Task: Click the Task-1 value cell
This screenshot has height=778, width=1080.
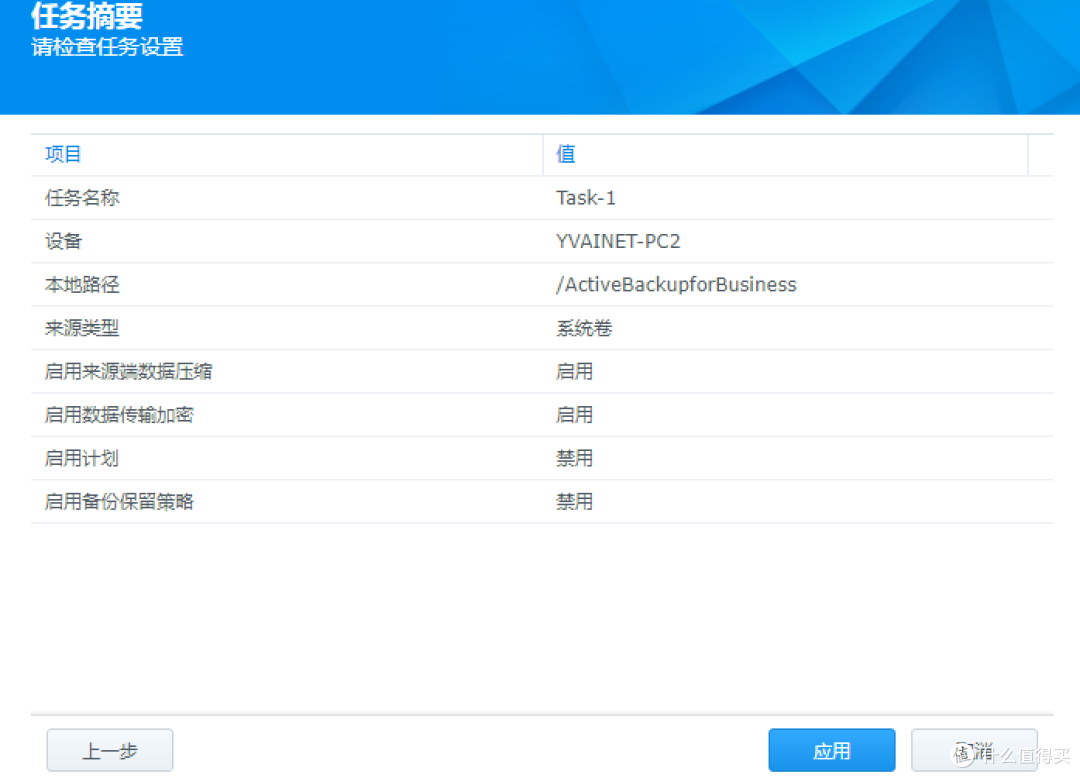Action: pyautogui.click(x=585, y=198)
